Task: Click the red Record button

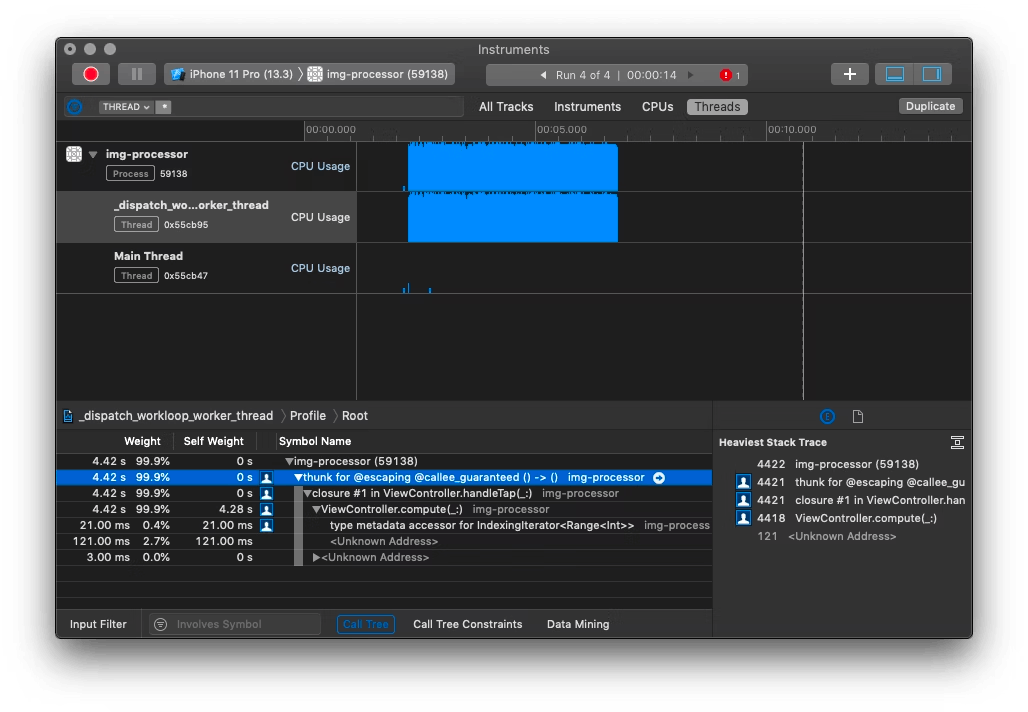Action: [x=90, y=74]
